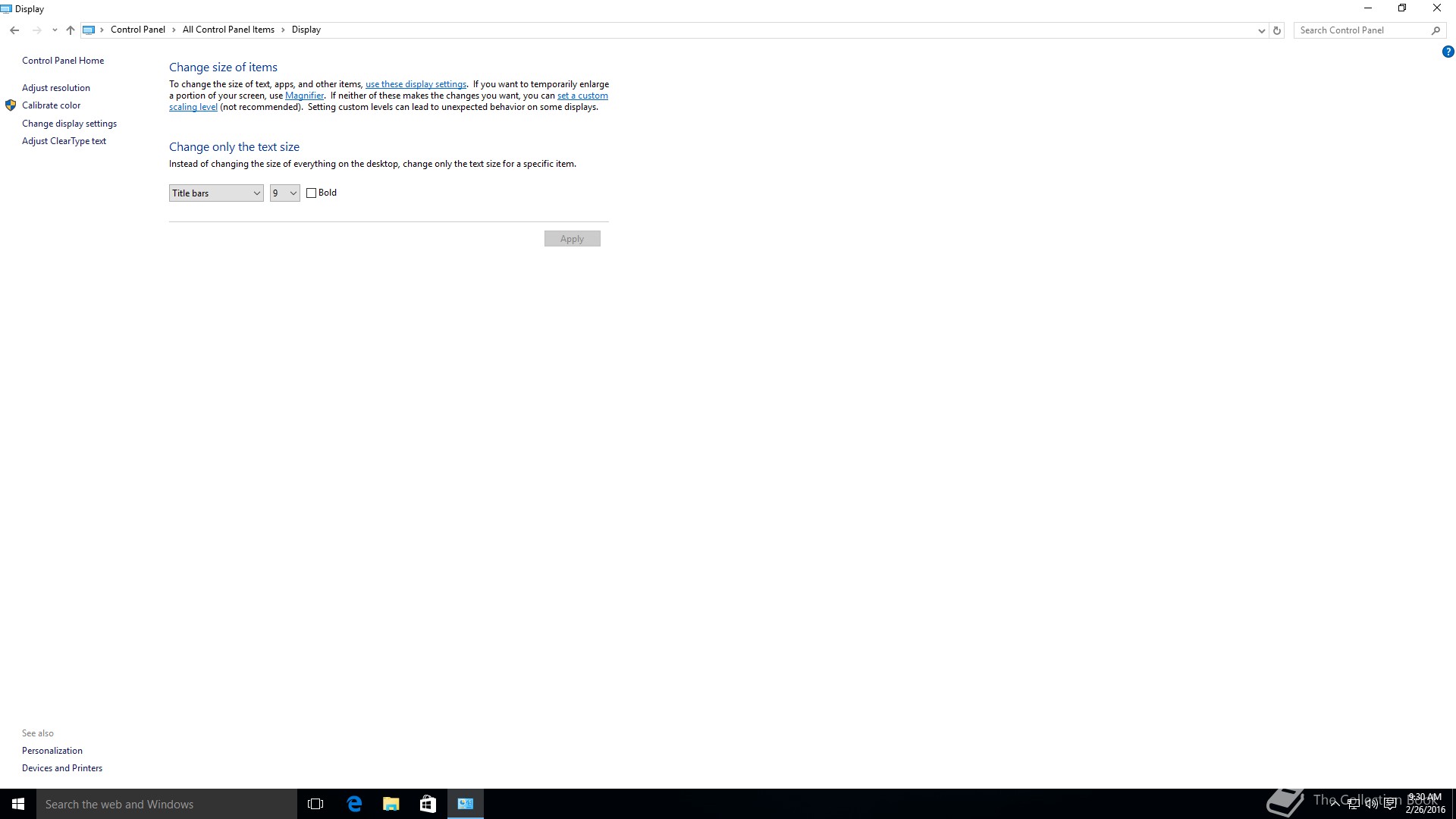Select Control Panel in the breadcrumb path
The width and height of the screenshot is (1456, 819).
[x=137, y=30]
